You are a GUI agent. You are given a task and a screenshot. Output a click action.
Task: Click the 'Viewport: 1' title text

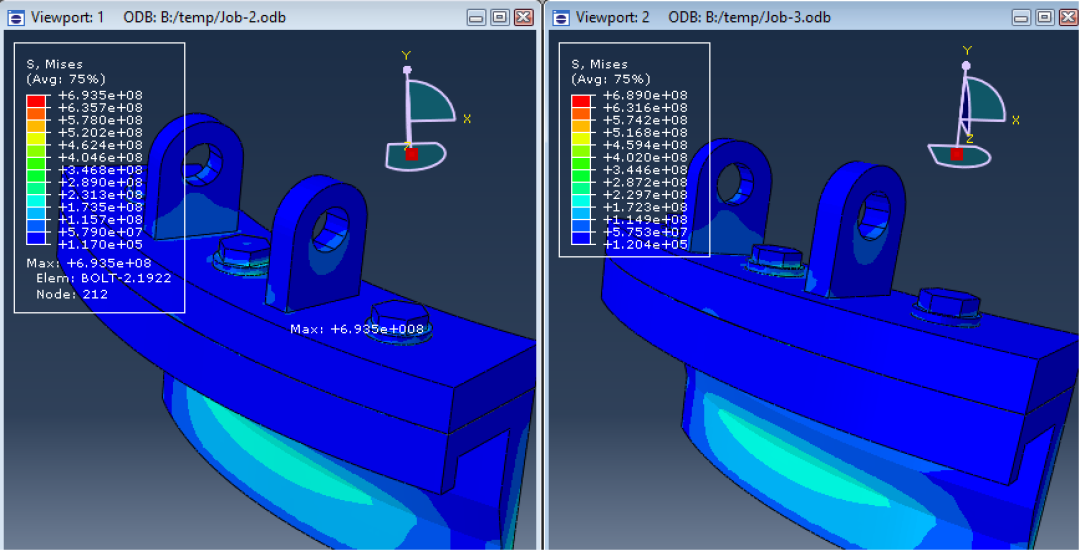(68, 17)
